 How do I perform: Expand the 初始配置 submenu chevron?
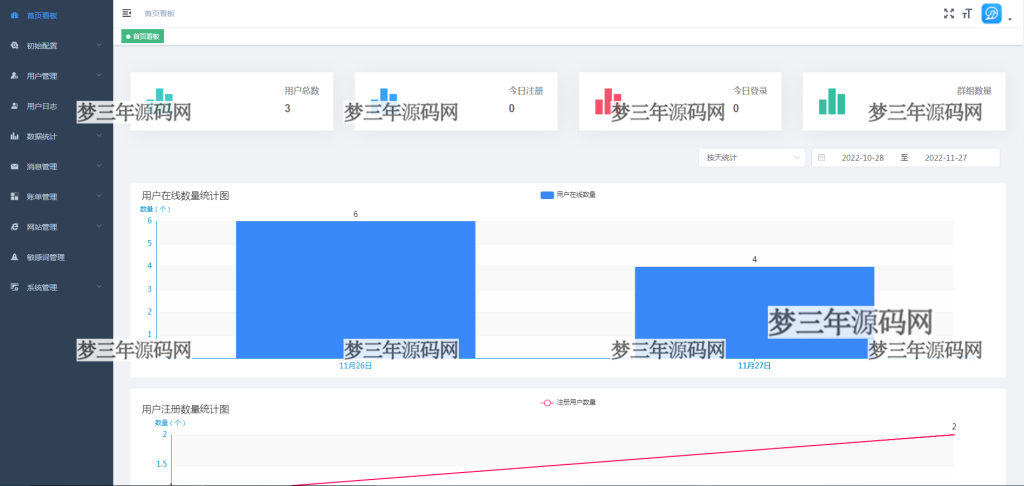point(99,45)
